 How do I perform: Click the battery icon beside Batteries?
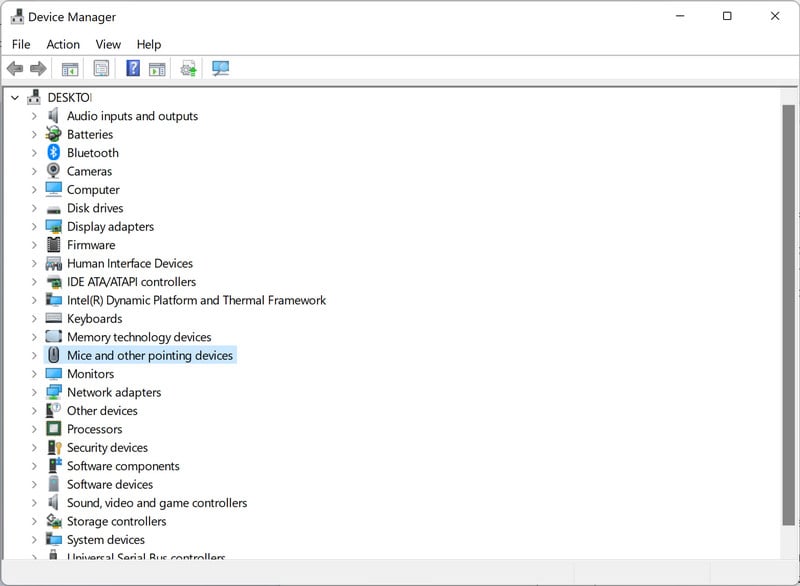(x=54, y=134)
